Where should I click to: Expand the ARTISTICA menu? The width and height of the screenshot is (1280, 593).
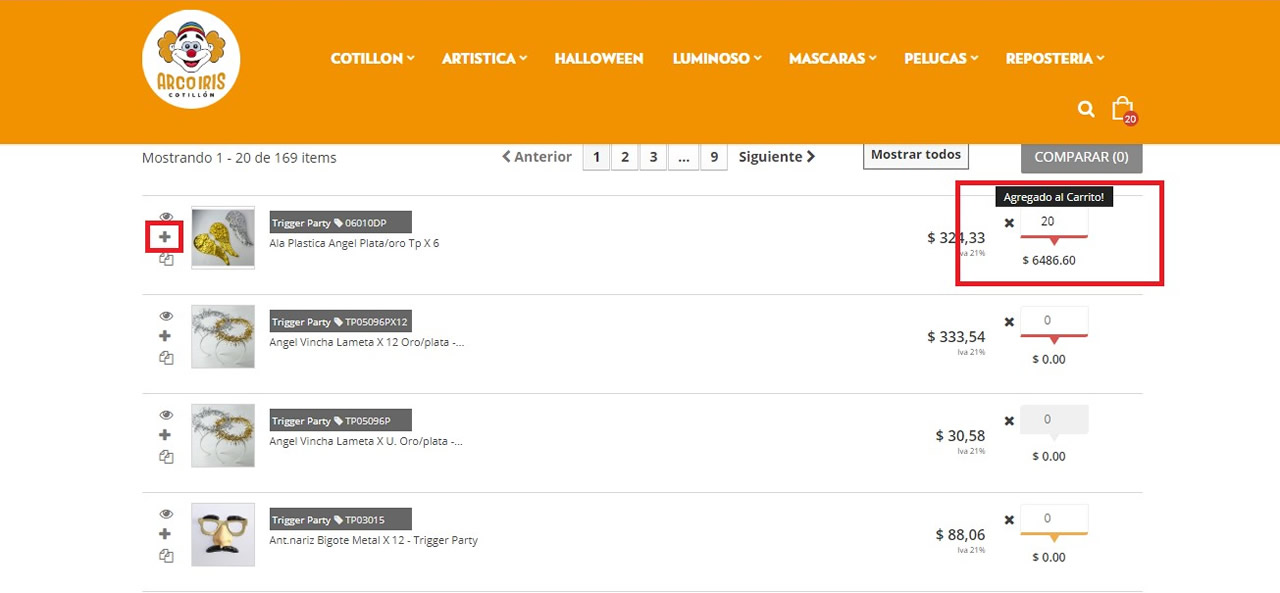484,58
